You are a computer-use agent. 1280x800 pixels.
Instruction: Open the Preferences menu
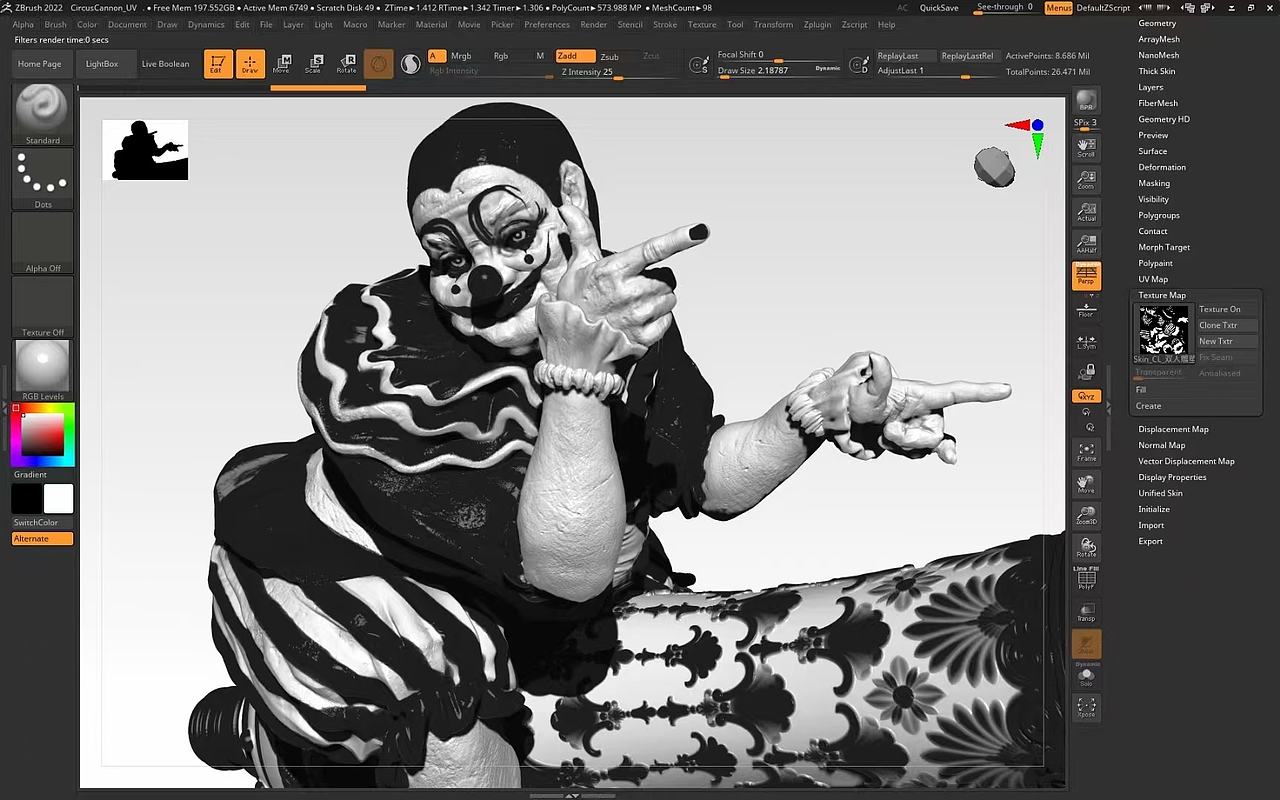(547, 24)
